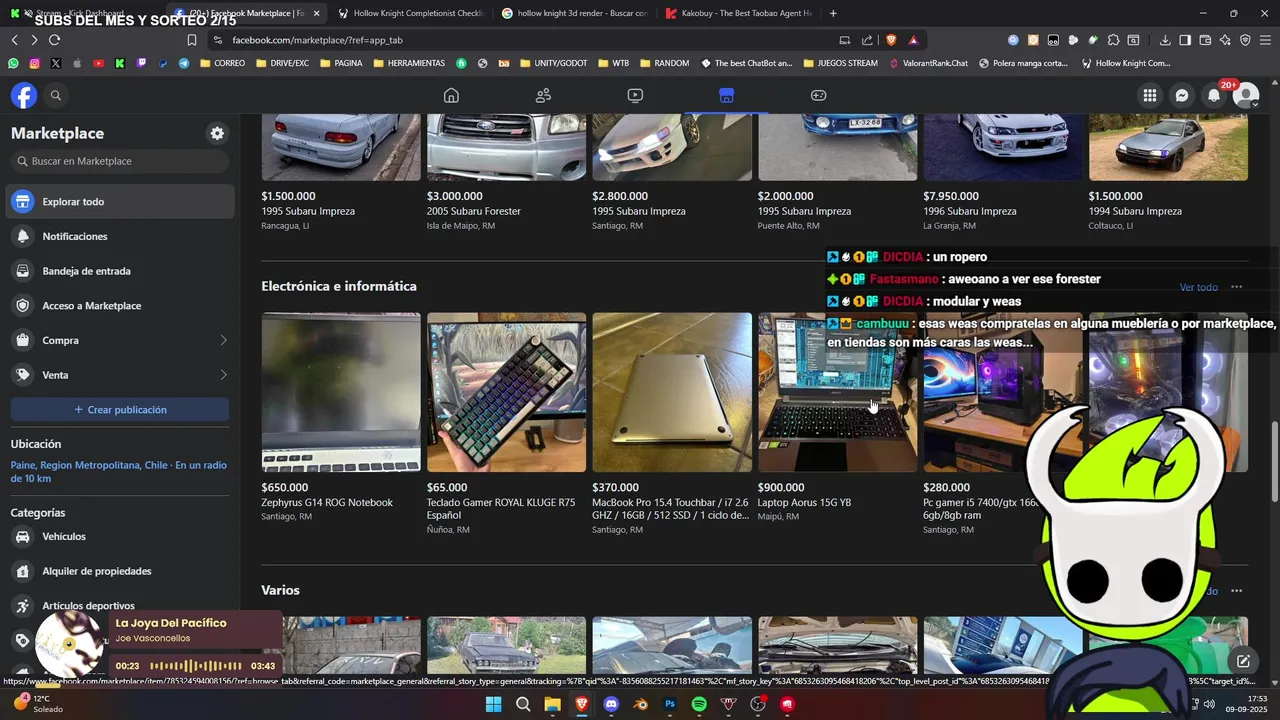Focus the Buscar en Marketplace search field
This screenshot has width=1280, height=720.
pyautogui.click(x=120, y=161)
